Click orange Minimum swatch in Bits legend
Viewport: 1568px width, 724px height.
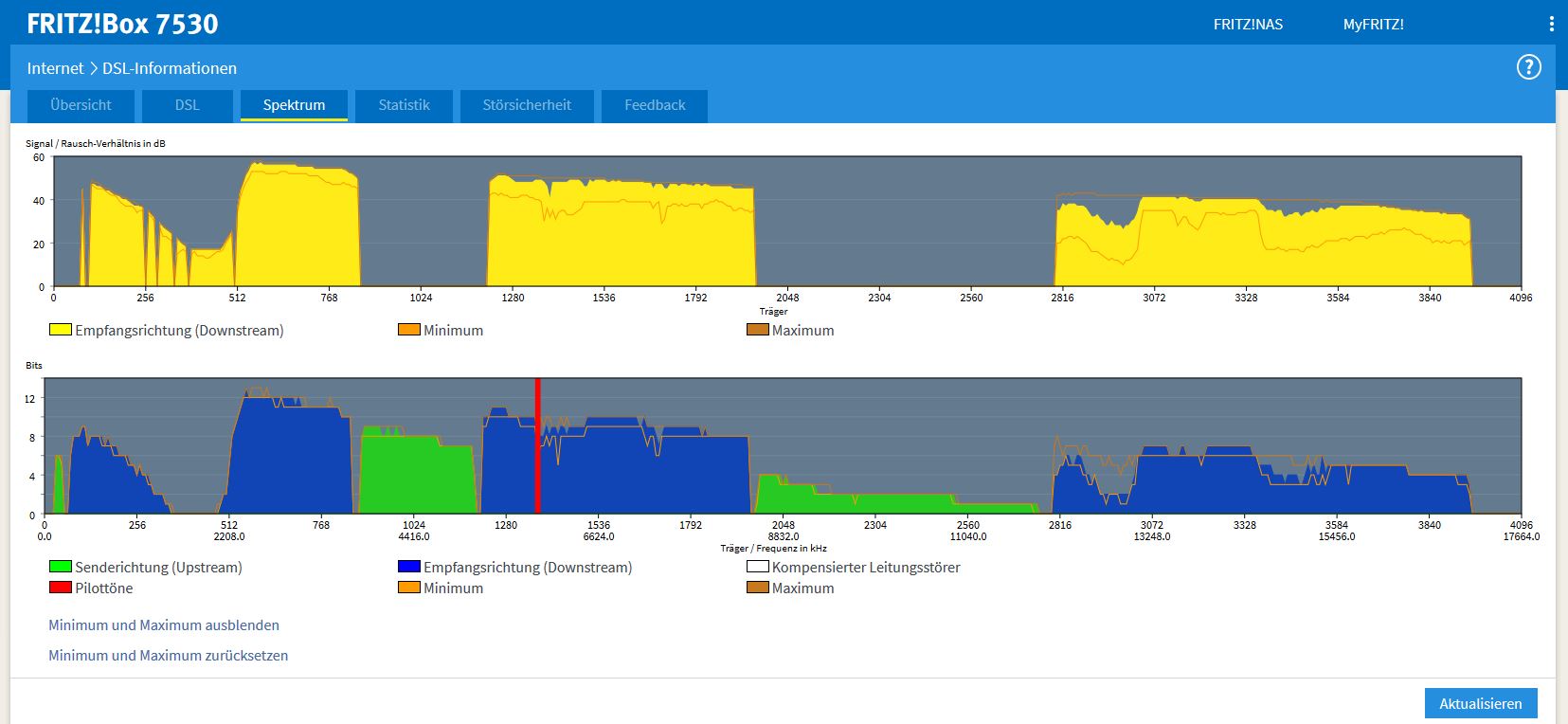point(409,588)
